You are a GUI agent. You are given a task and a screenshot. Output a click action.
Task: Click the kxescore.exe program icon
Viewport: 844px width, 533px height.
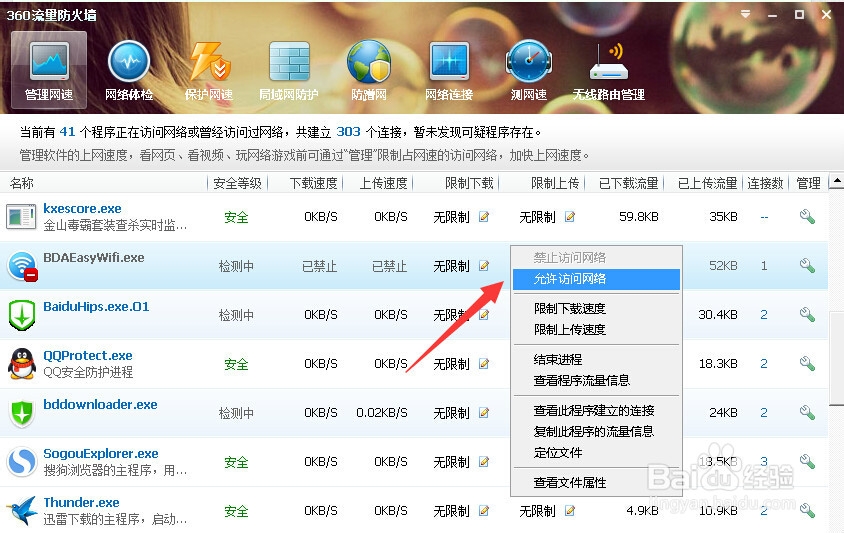[21, 217]
